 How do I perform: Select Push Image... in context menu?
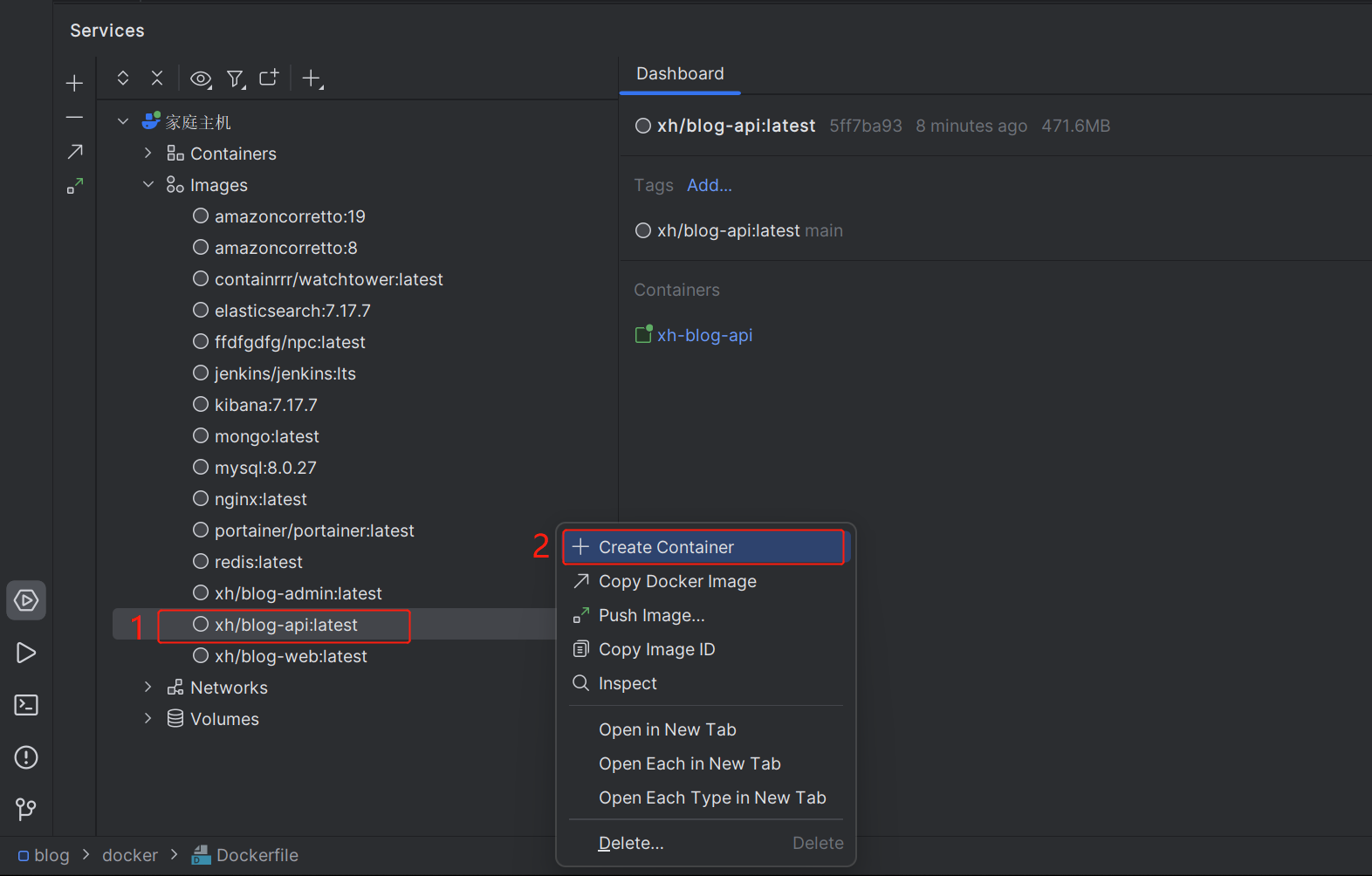pyautogui.click(x=651, y=616)
